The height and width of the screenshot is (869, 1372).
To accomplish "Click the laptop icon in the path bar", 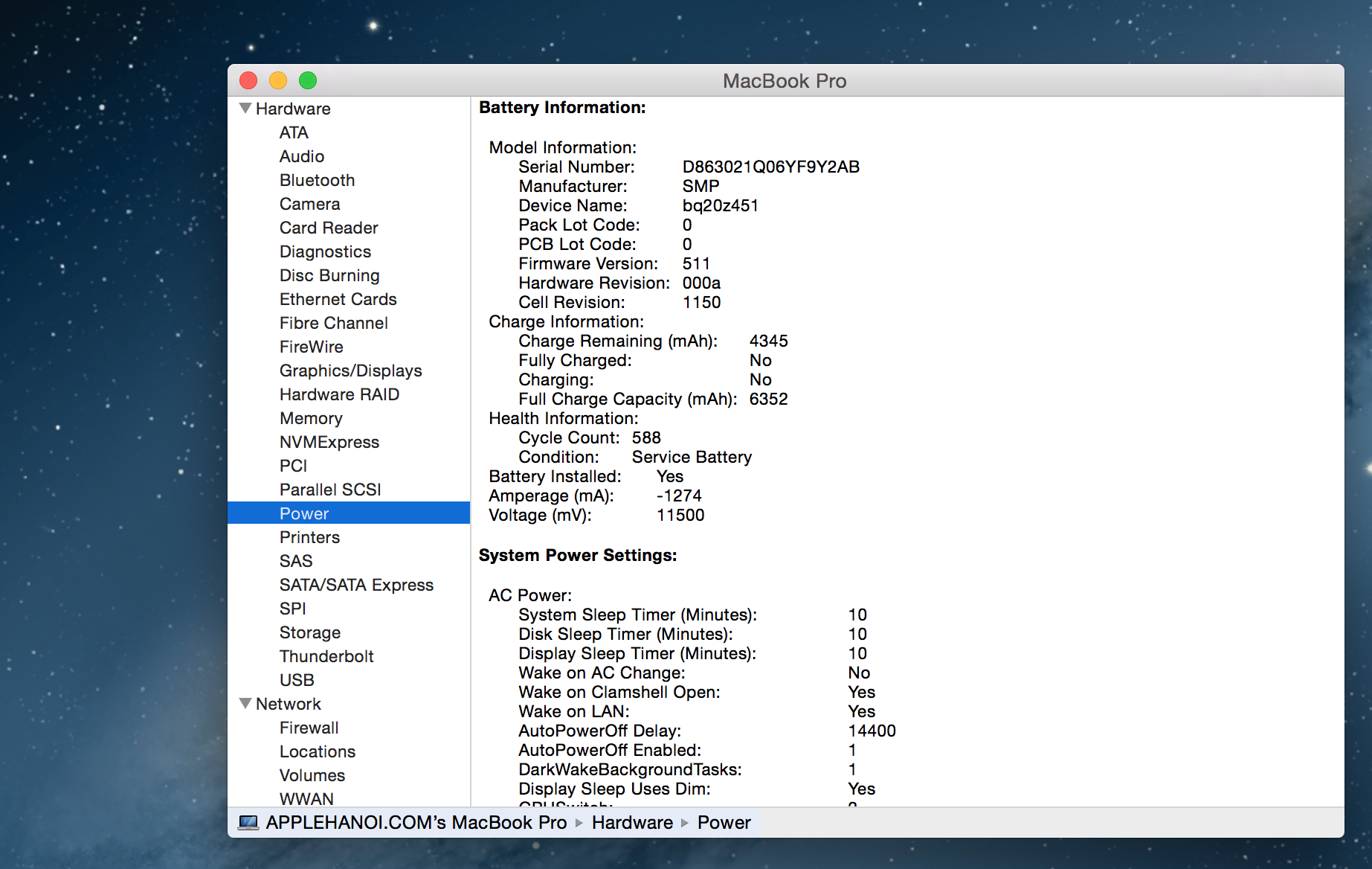I will (x=248, y=822).
